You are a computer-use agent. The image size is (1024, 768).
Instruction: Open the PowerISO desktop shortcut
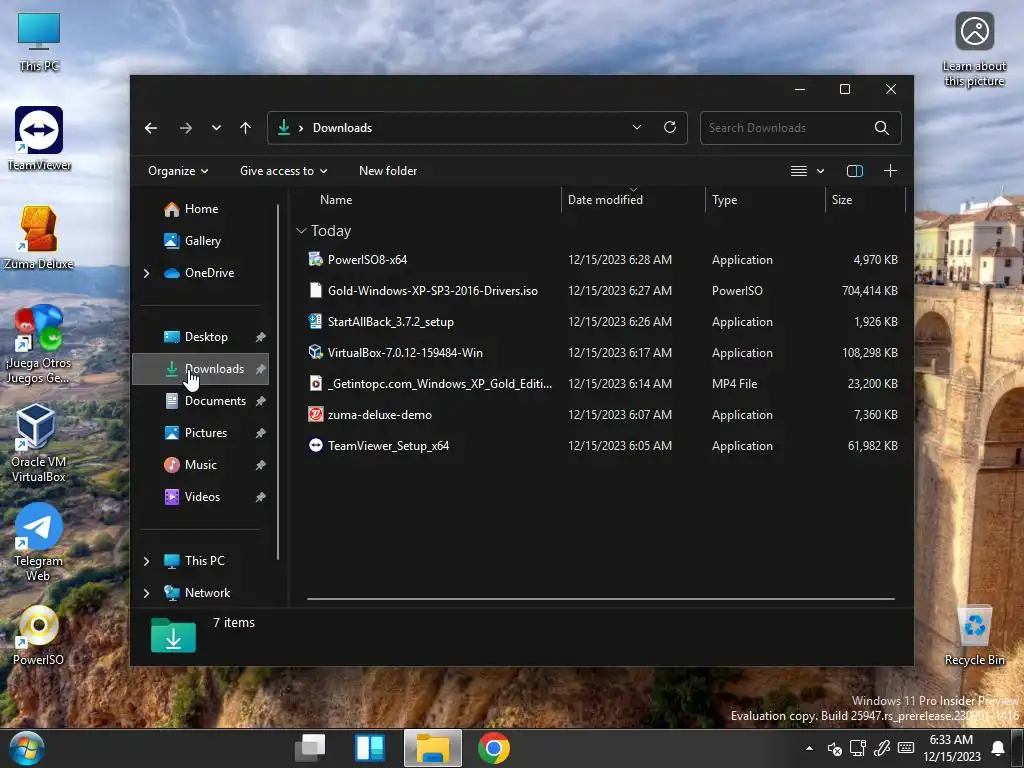(39, 635)
